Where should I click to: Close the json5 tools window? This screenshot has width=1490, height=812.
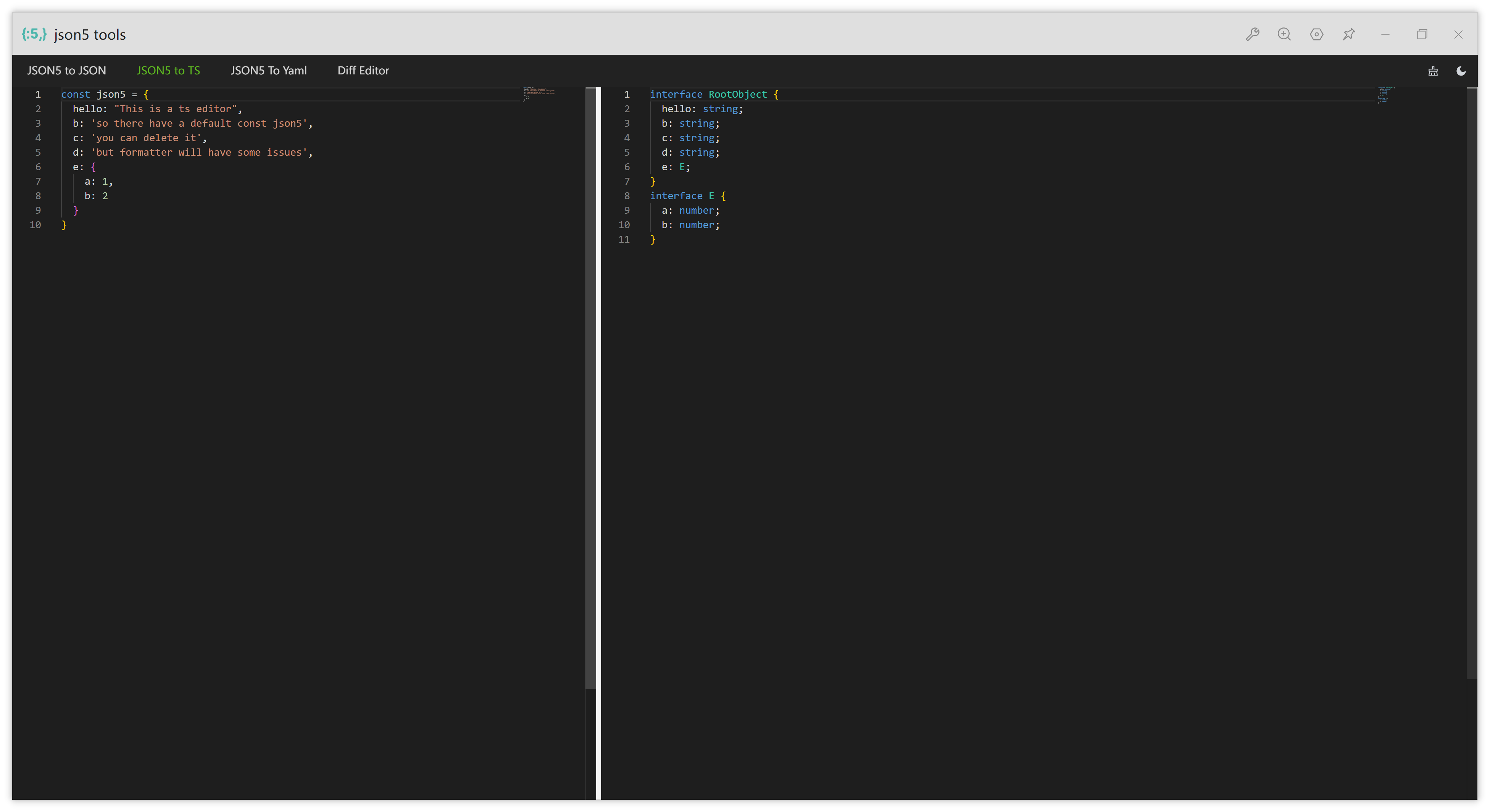(1458, 35)
